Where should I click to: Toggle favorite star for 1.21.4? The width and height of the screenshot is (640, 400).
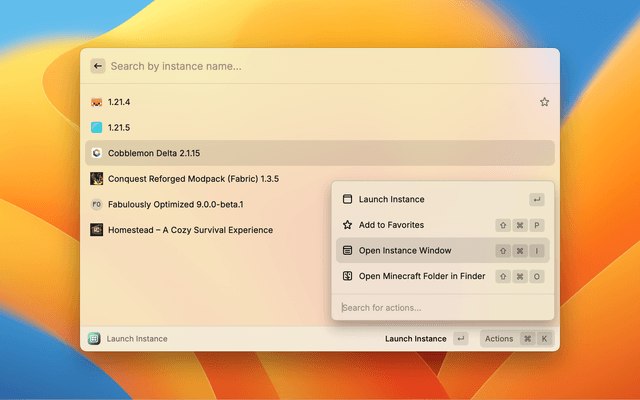544,102
